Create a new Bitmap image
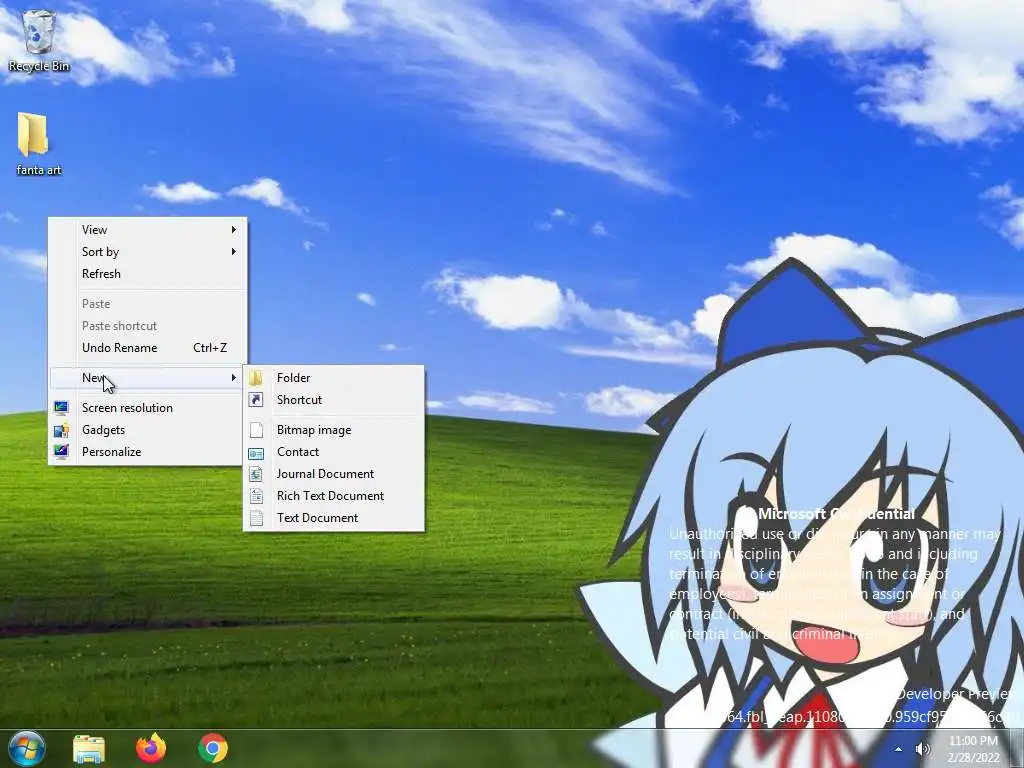This screenshot has width=1024, height=768. 334,430
